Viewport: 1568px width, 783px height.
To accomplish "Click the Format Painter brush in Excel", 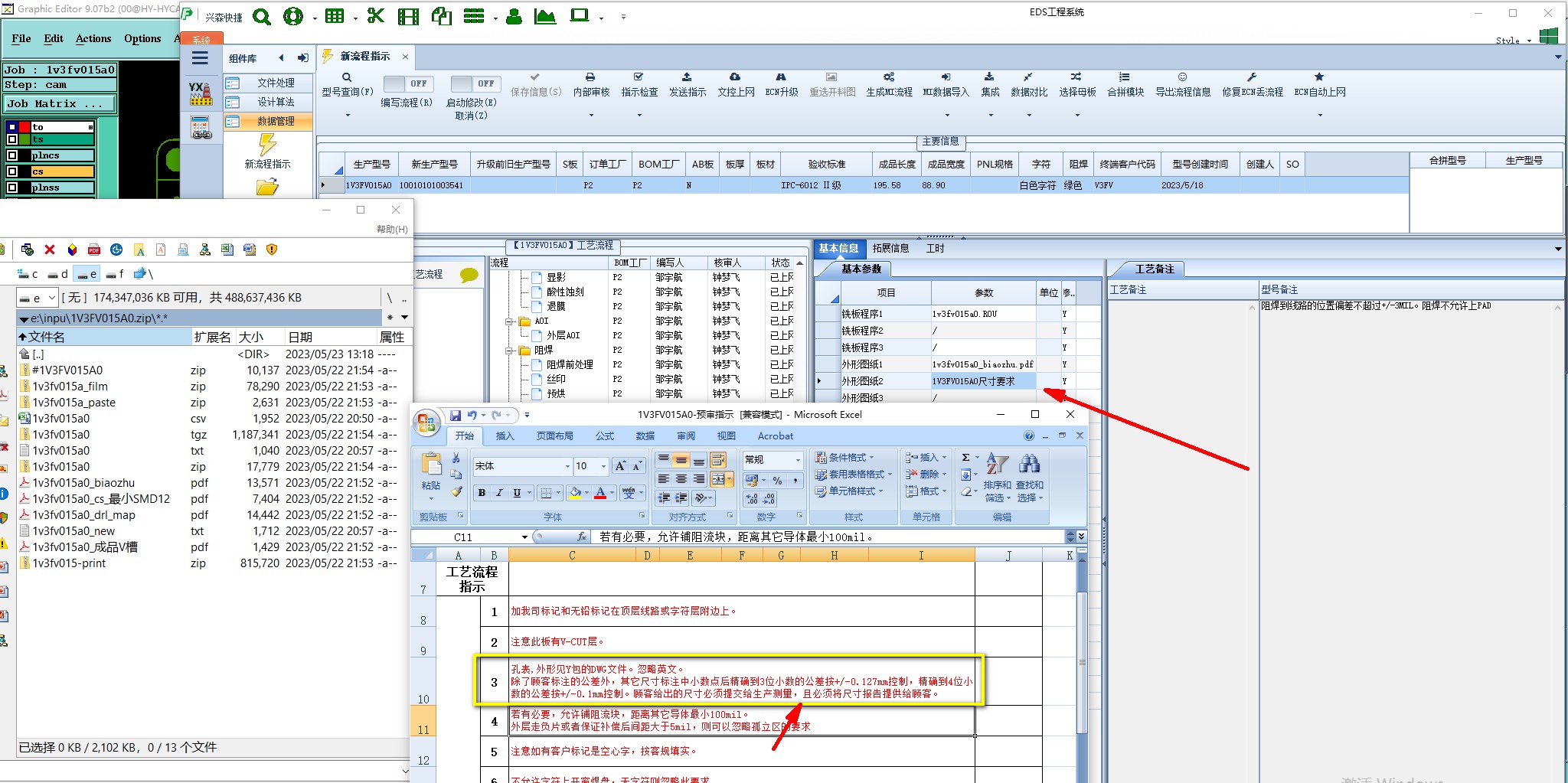I will pyautogui.click(x=457, y=491).
